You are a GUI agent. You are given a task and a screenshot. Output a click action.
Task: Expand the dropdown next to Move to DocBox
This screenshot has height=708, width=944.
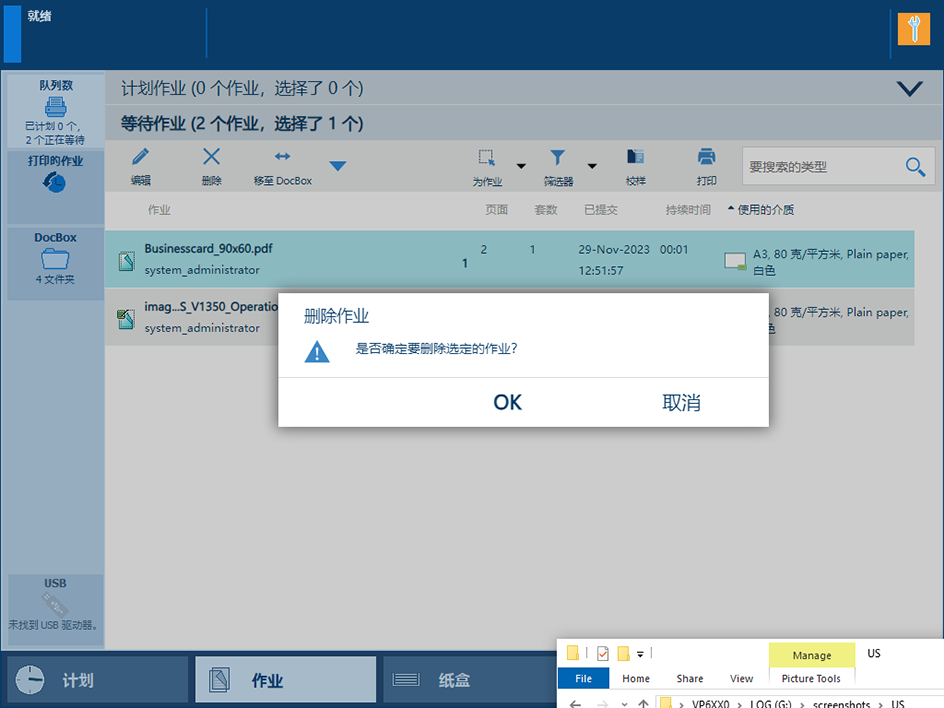[338, 166]
